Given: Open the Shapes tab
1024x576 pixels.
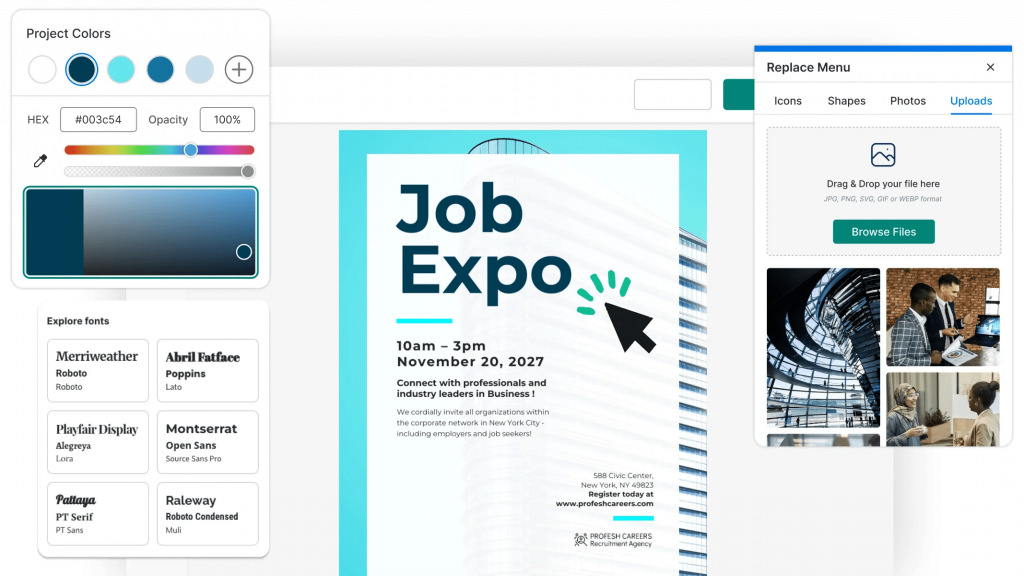Looking at the screenshot, I should [846, 101].
